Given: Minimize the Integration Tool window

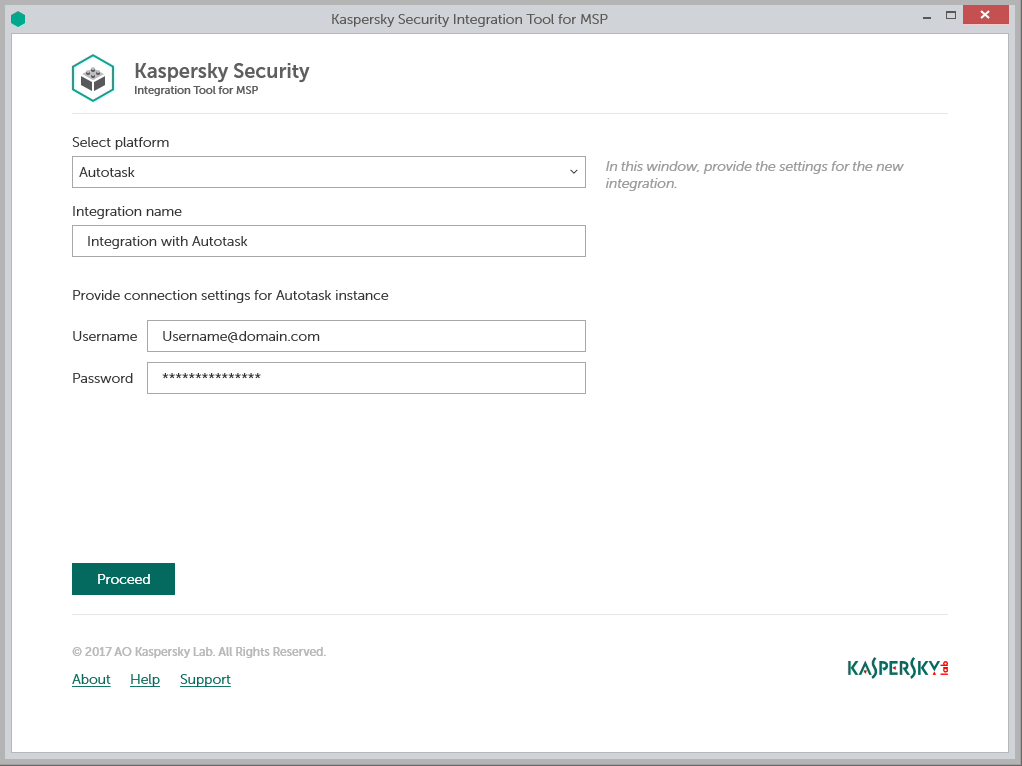Looking at the screenshot, I should point(922,15).
